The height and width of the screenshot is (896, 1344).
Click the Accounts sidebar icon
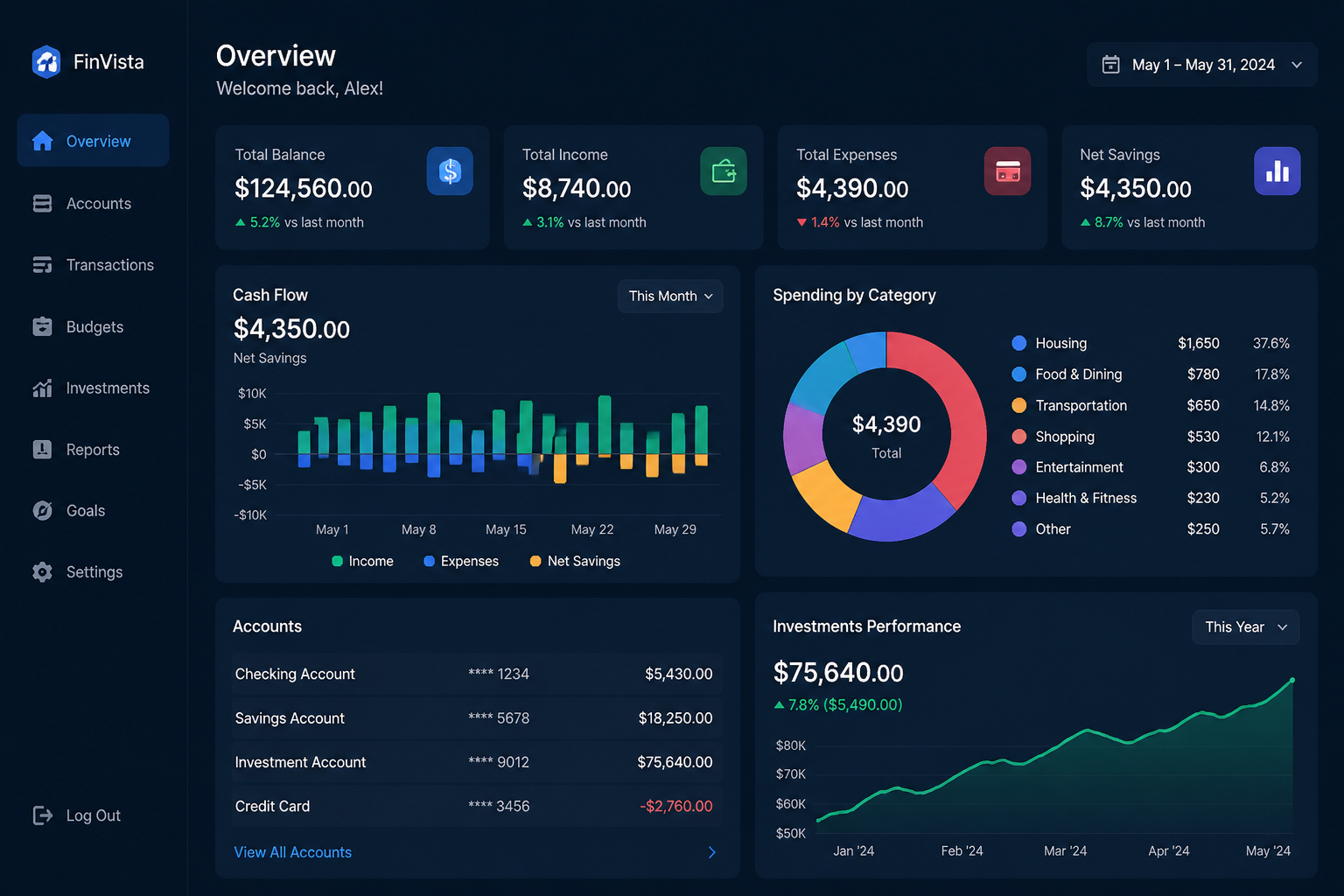42,203
